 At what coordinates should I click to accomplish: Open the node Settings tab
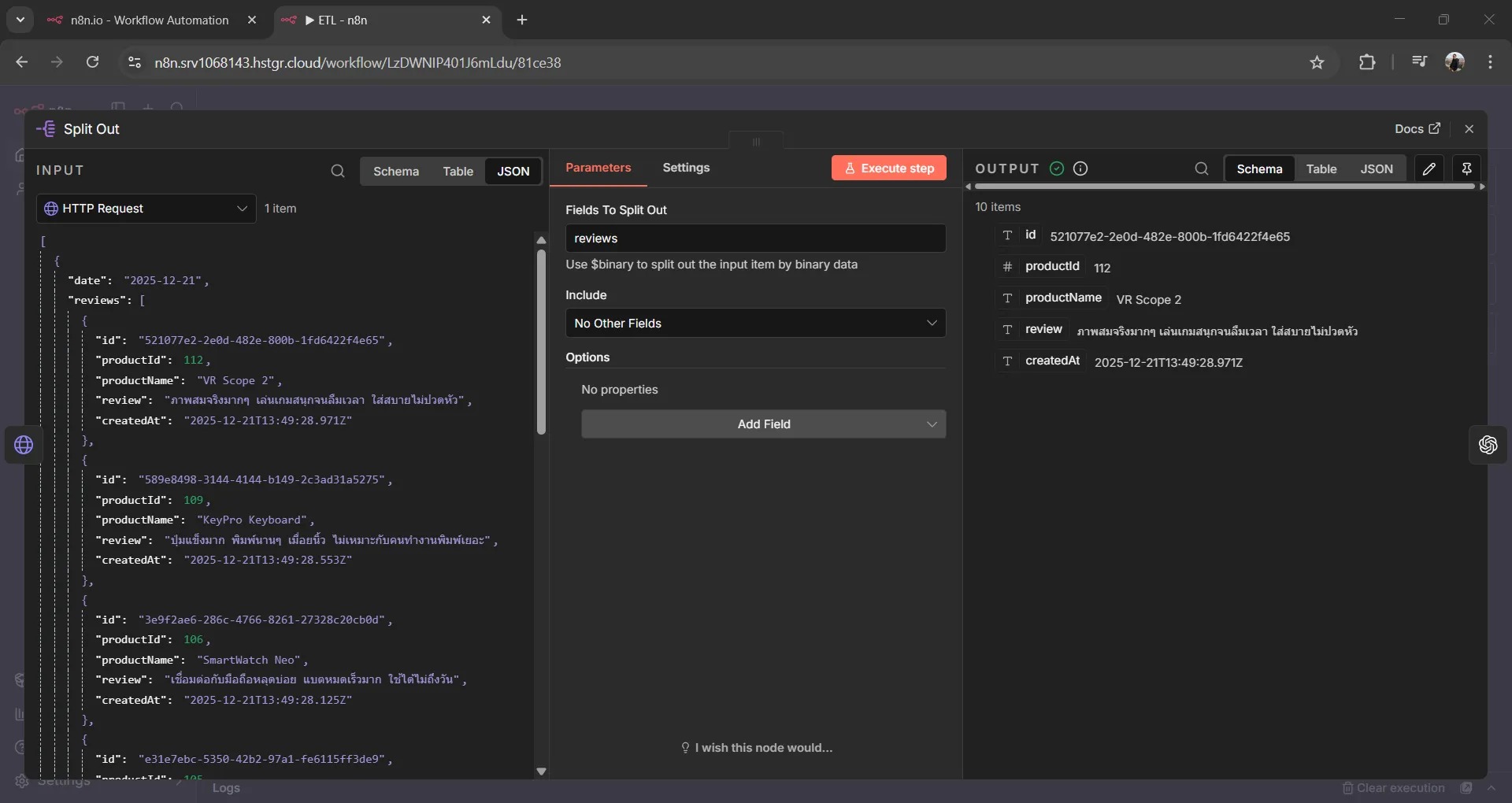click(686, 168)
